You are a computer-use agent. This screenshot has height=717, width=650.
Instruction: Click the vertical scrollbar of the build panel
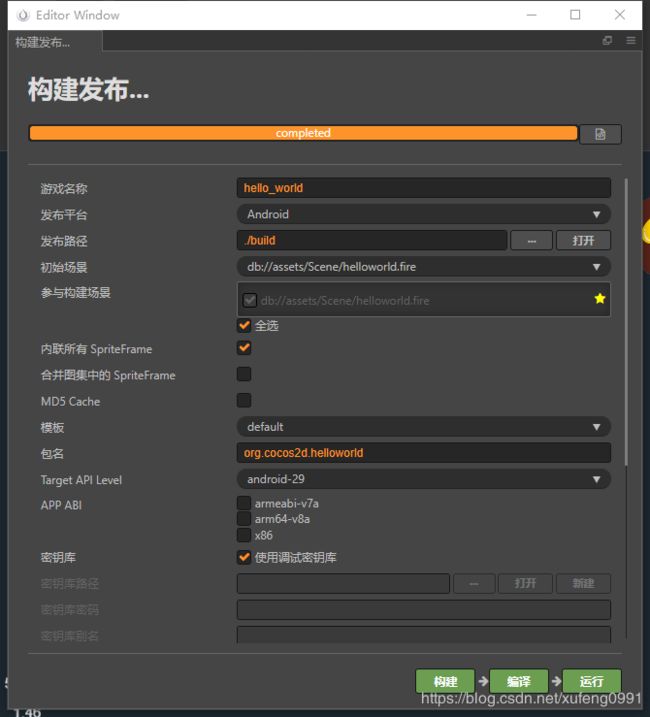[x=626, y=322]
